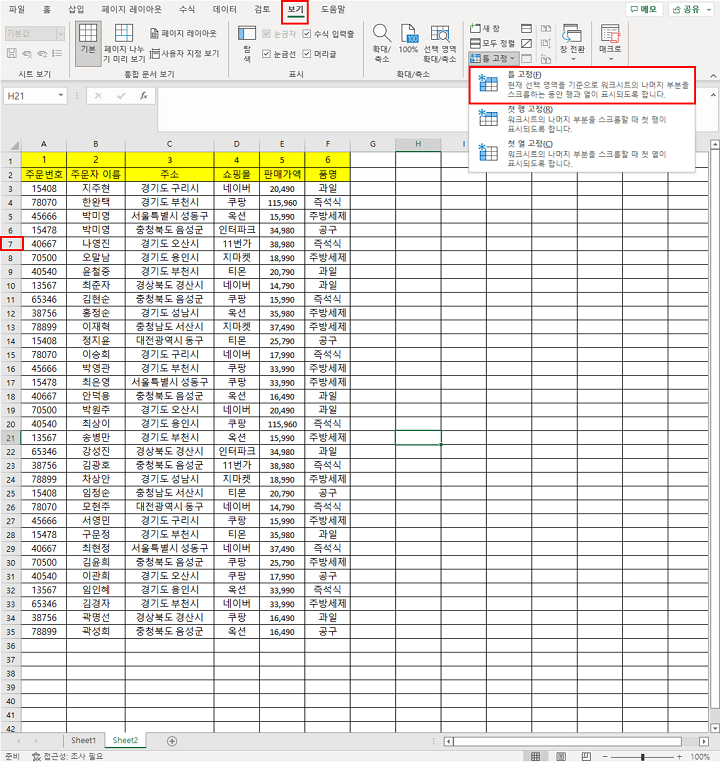720x762 pixels.
Task: Click the confirm checkmark in formula bar
Action: pos(121,96)
